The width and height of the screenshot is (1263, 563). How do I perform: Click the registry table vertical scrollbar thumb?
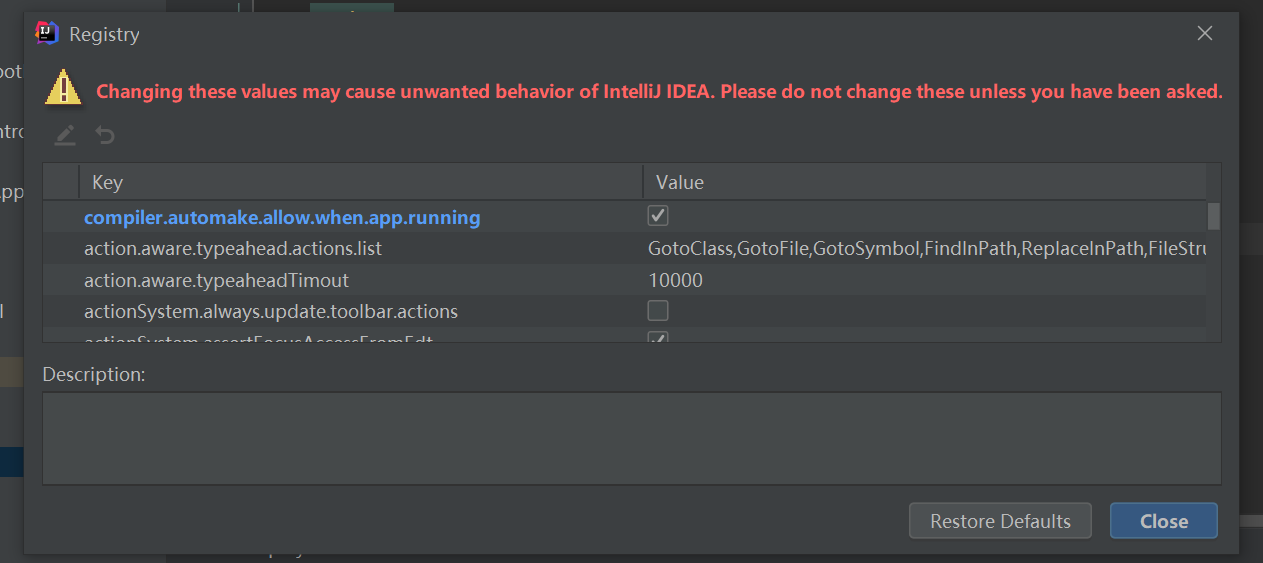[1214, 216]
